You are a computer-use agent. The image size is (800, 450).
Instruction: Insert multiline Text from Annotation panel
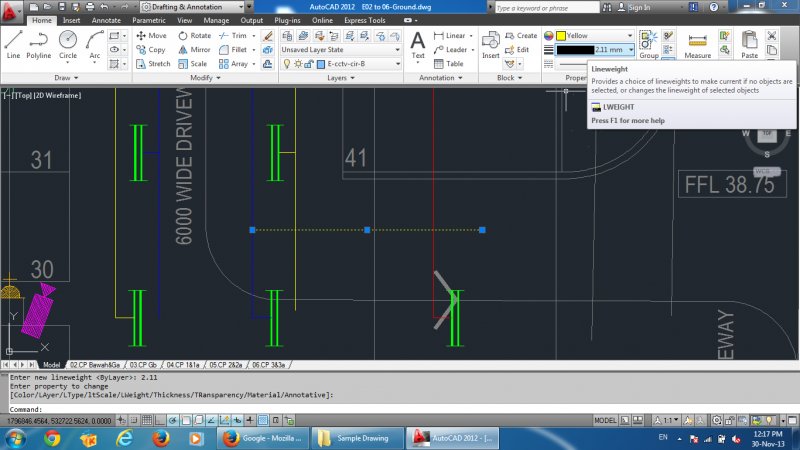coord(418,45)
